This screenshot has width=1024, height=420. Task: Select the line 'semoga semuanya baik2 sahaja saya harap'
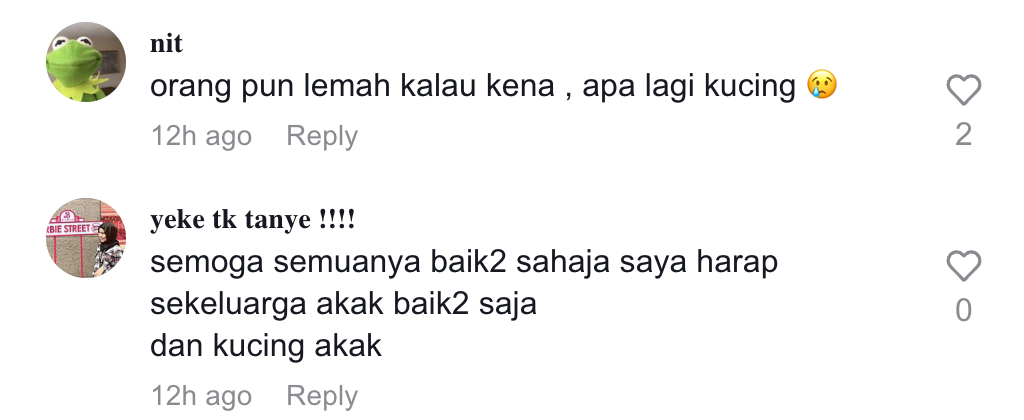464,262
